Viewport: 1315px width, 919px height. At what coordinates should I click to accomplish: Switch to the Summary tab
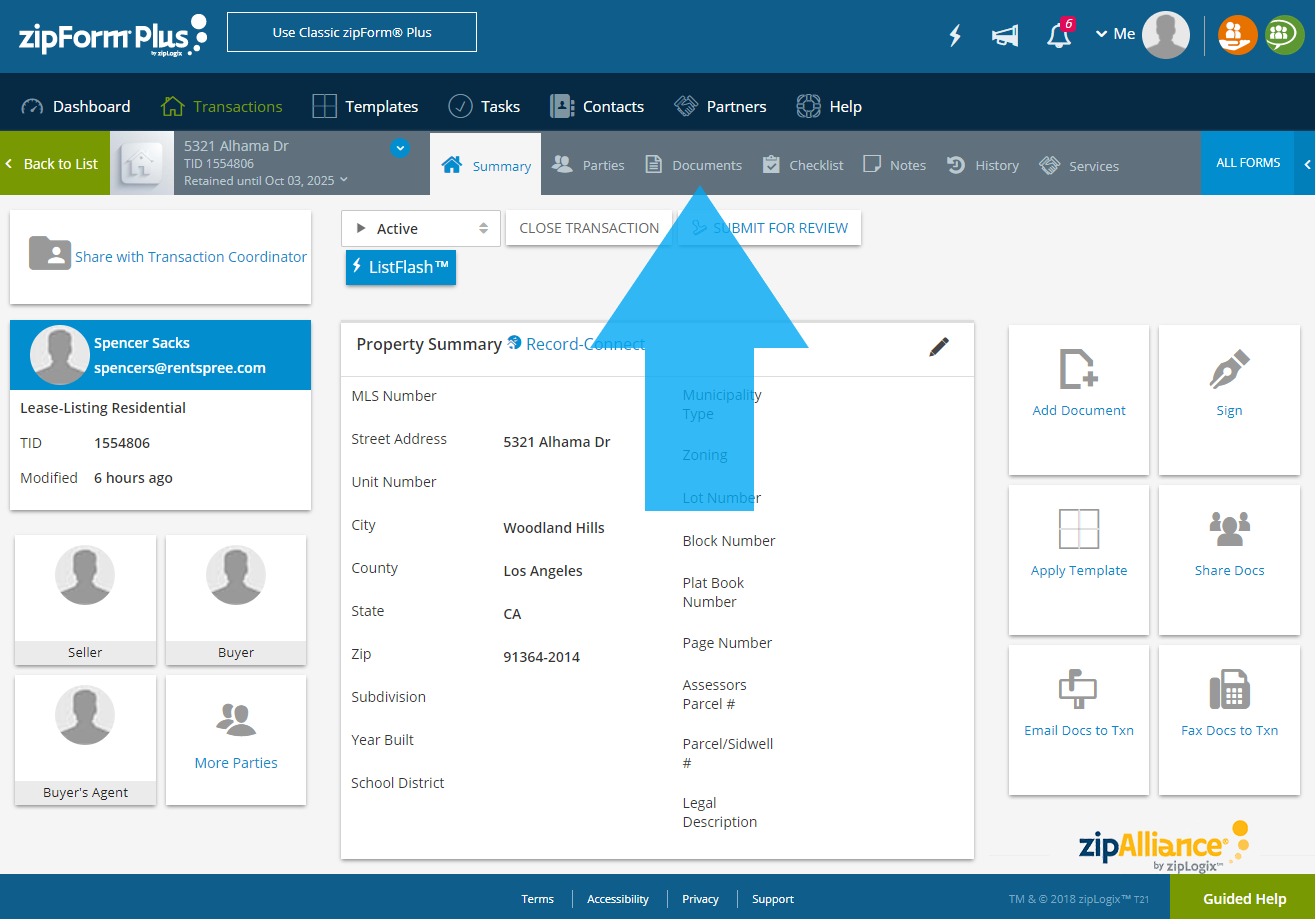(x=486, y=165)
